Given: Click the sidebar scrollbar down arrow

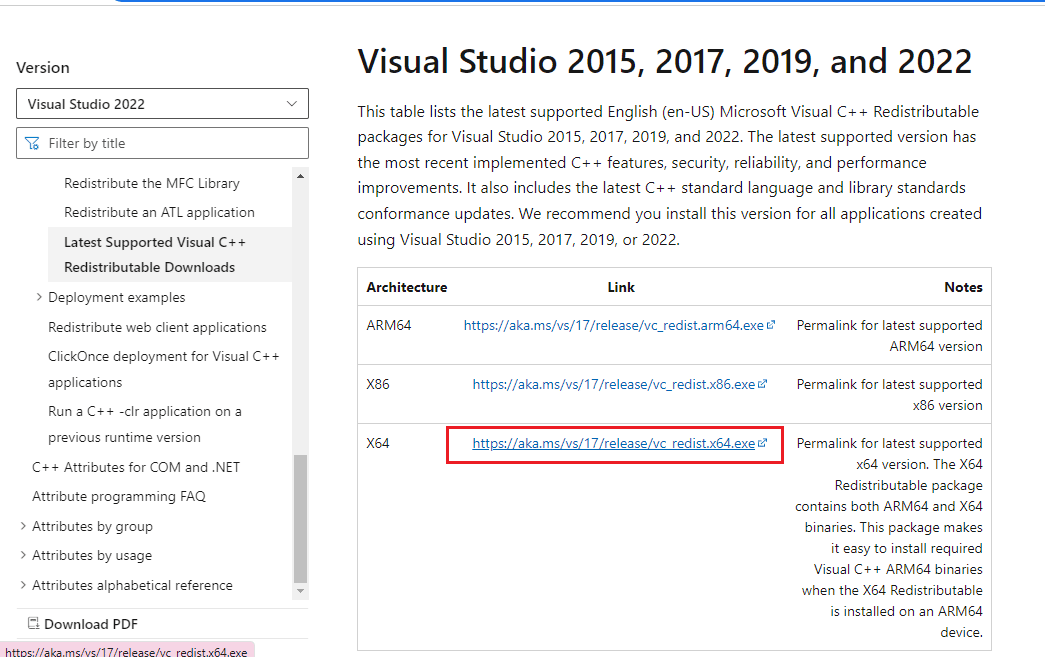Looking at the screenshot, I should [300, 591].
